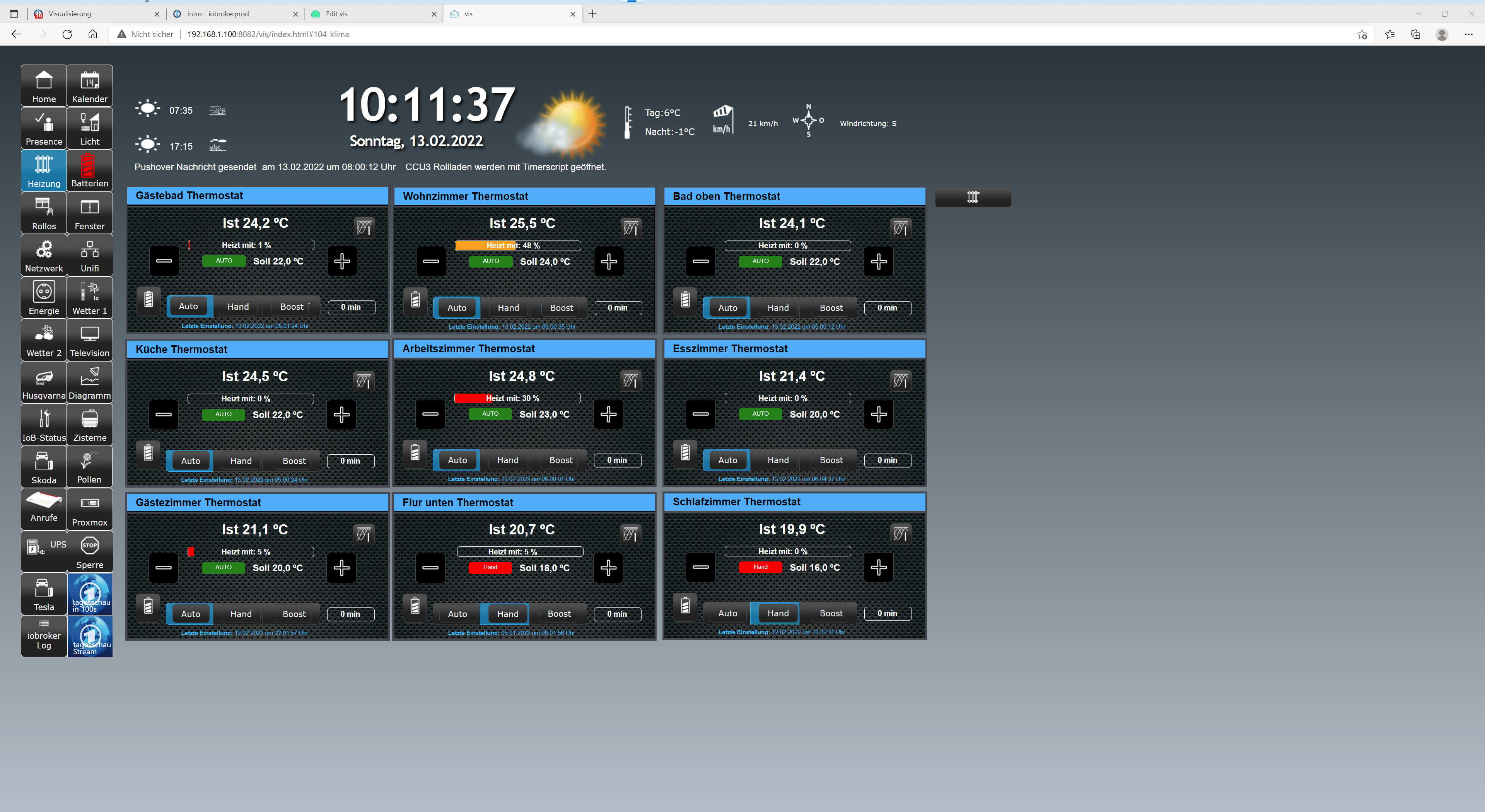Increase Arbeitszimmer target temperature with plus
The height and width of the screenshot is (812, 1485).
pos(608,415)
